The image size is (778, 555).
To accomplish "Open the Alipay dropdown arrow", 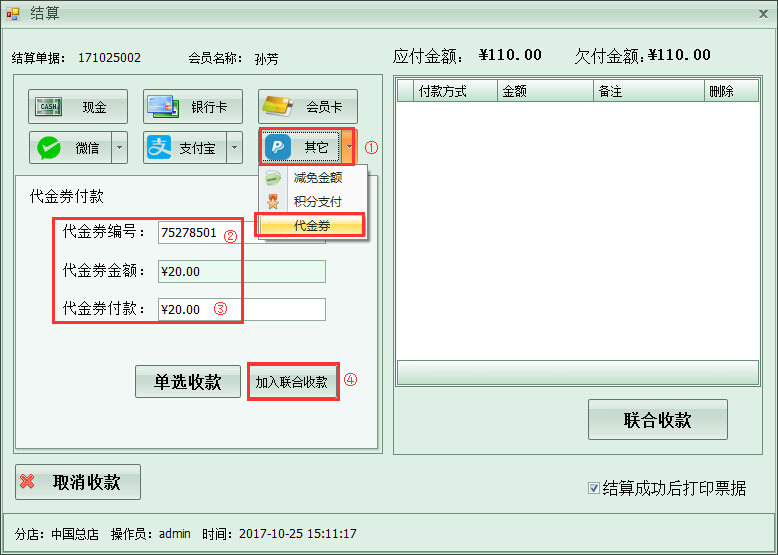I will pyautogui.click(x=234, y=148).
